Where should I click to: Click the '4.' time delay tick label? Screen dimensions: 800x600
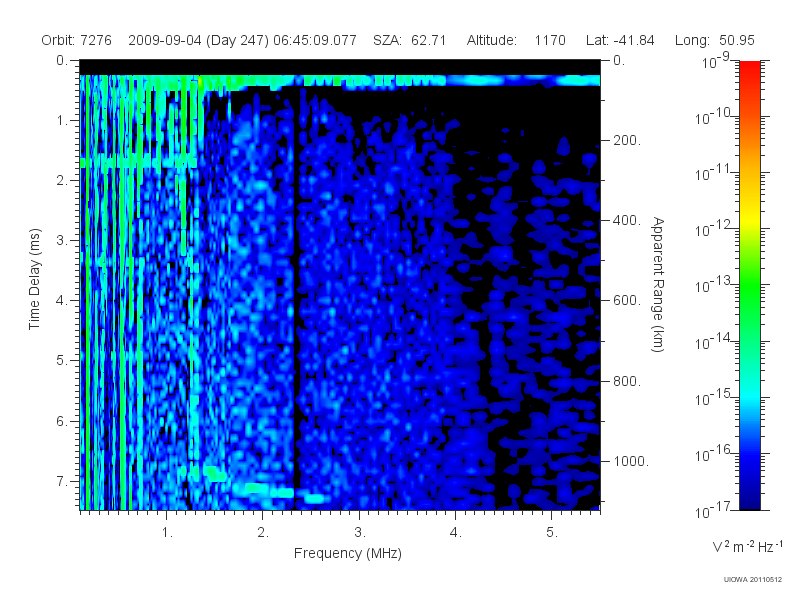[62, 301]
